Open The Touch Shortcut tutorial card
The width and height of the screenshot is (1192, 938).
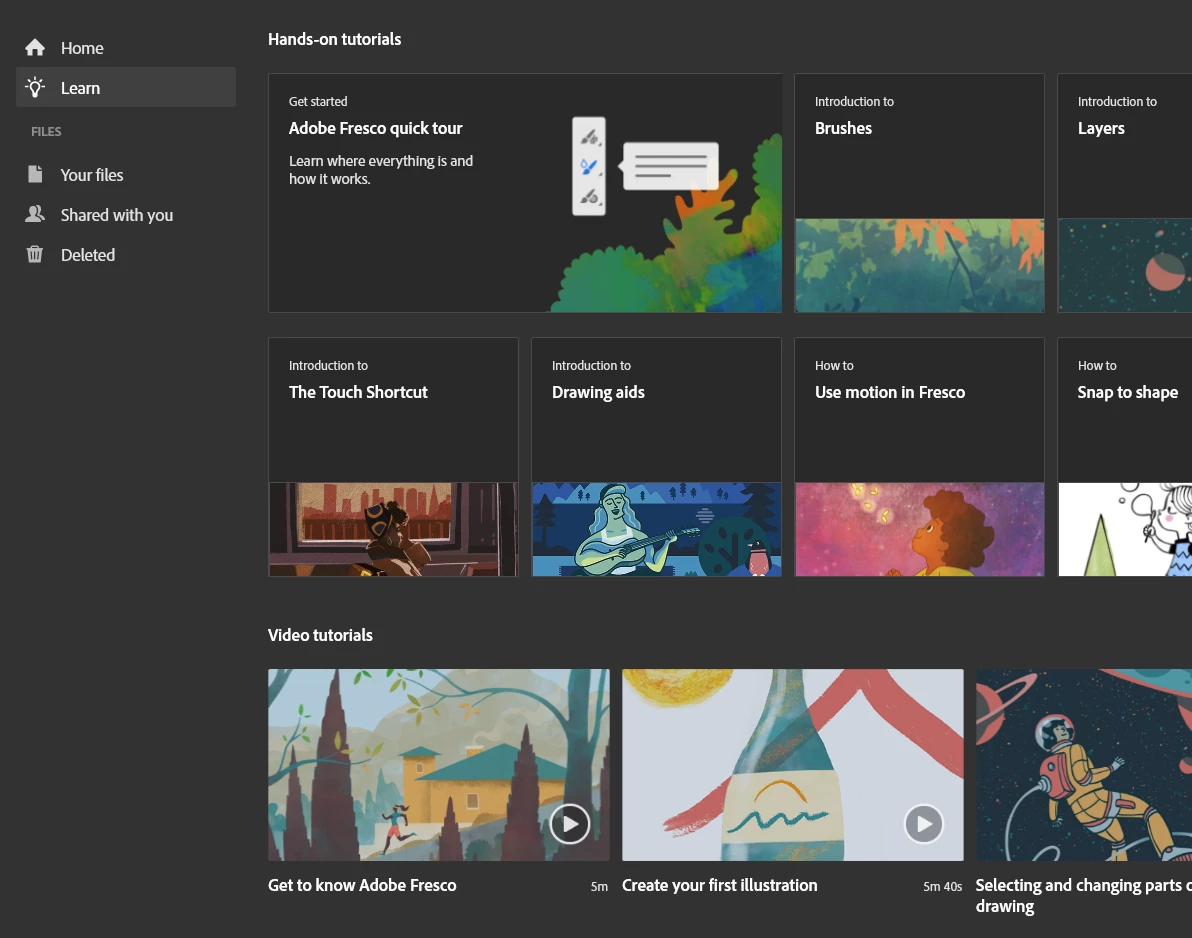click(x=393, y=457)
